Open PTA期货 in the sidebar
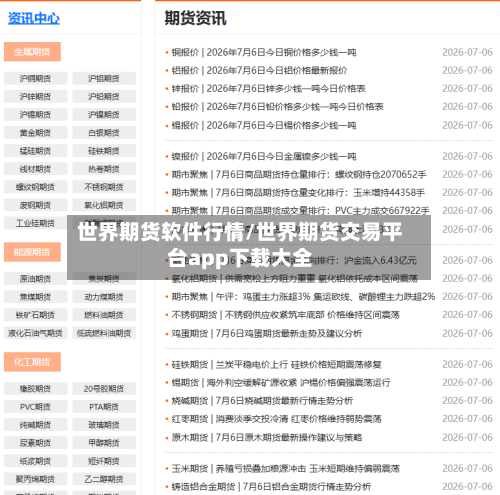500x495 pixels. coord(104,406)
